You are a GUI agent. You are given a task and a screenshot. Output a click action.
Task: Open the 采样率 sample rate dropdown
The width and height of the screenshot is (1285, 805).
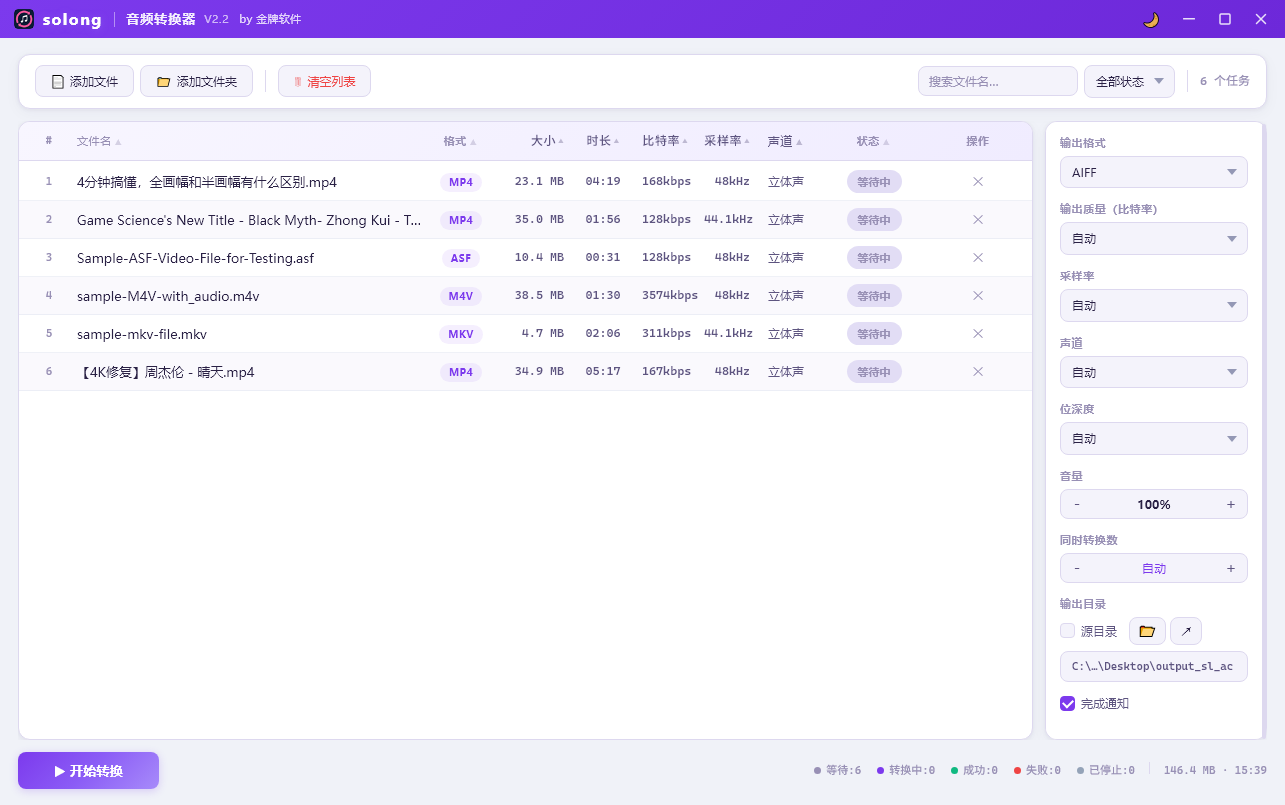click(x=1153, y=305)
